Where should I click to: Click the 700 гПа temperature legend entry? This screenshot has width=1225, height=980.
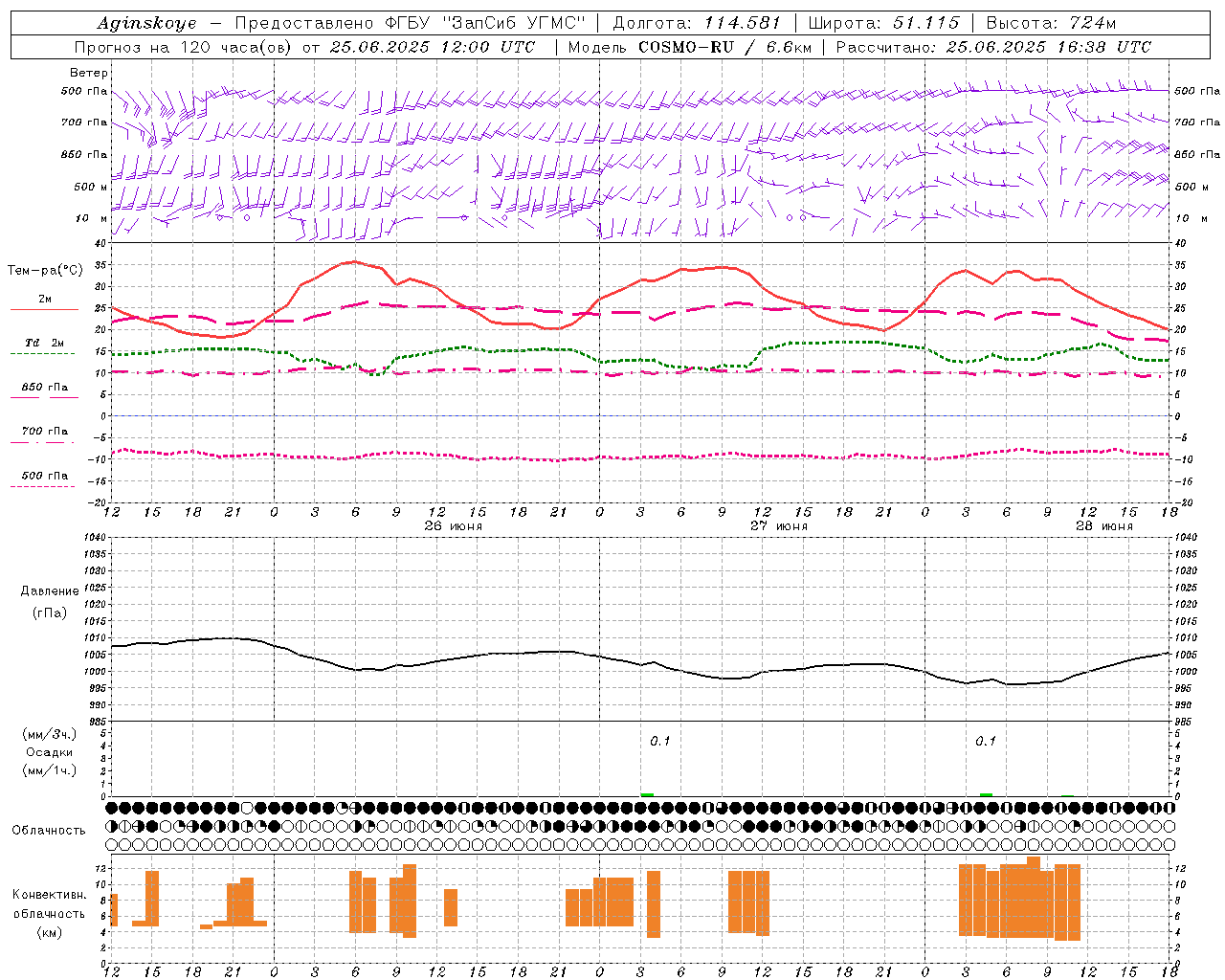click(45, 432)
